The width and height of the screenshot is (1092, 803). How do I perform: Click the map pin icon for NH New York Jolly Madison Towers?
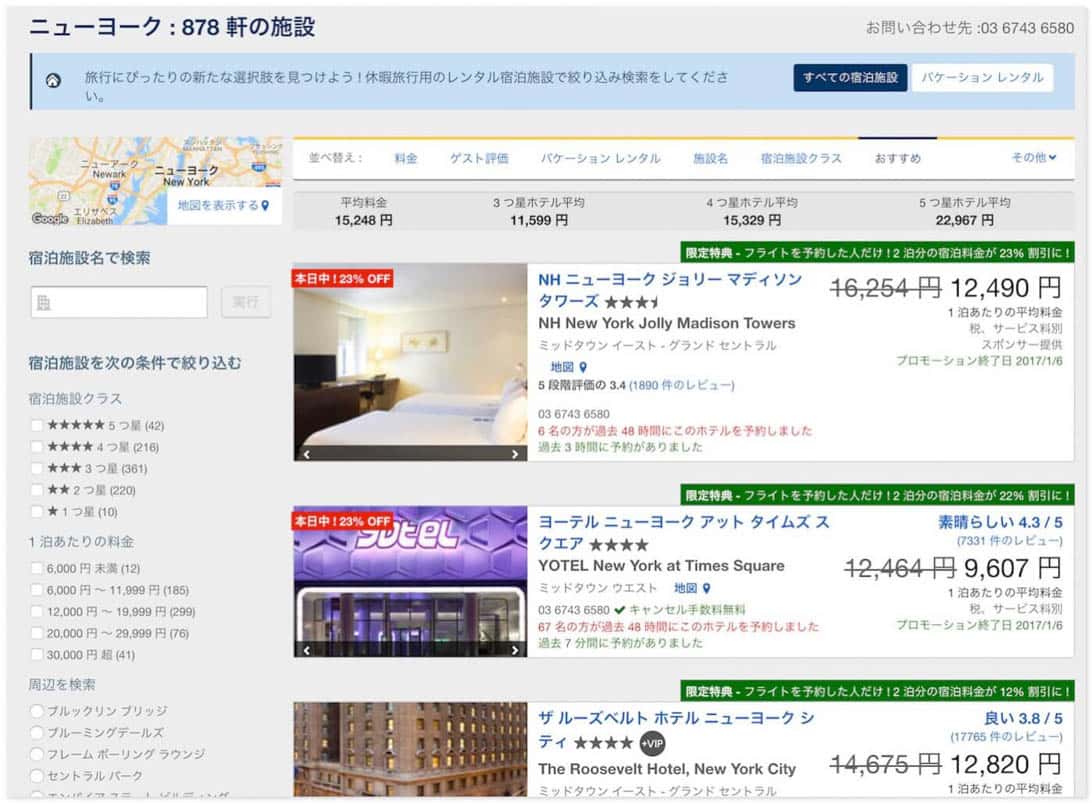583,367
